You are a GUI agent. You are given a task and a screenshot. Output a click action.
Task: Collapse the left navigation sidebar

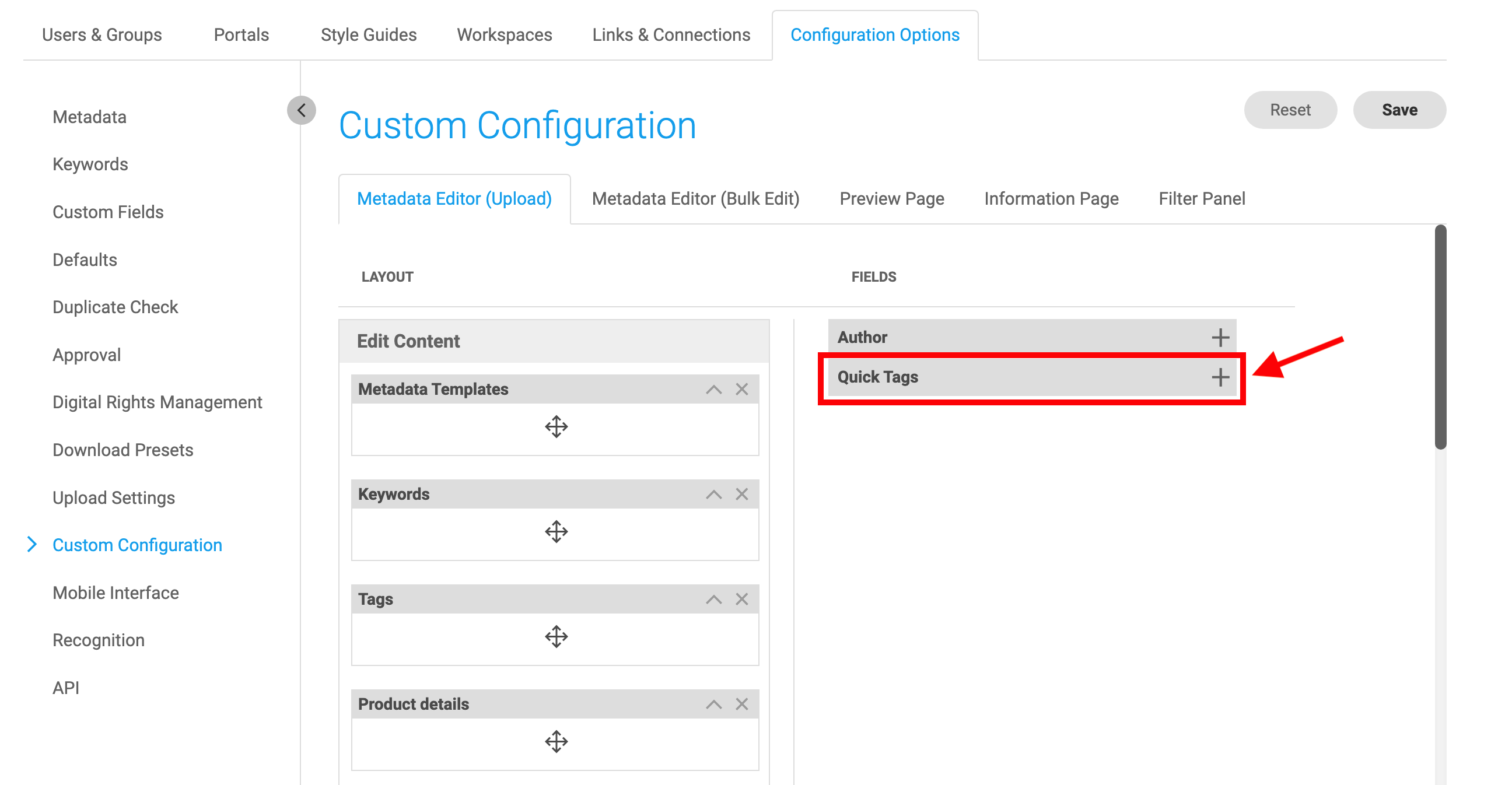coord(302,110)
